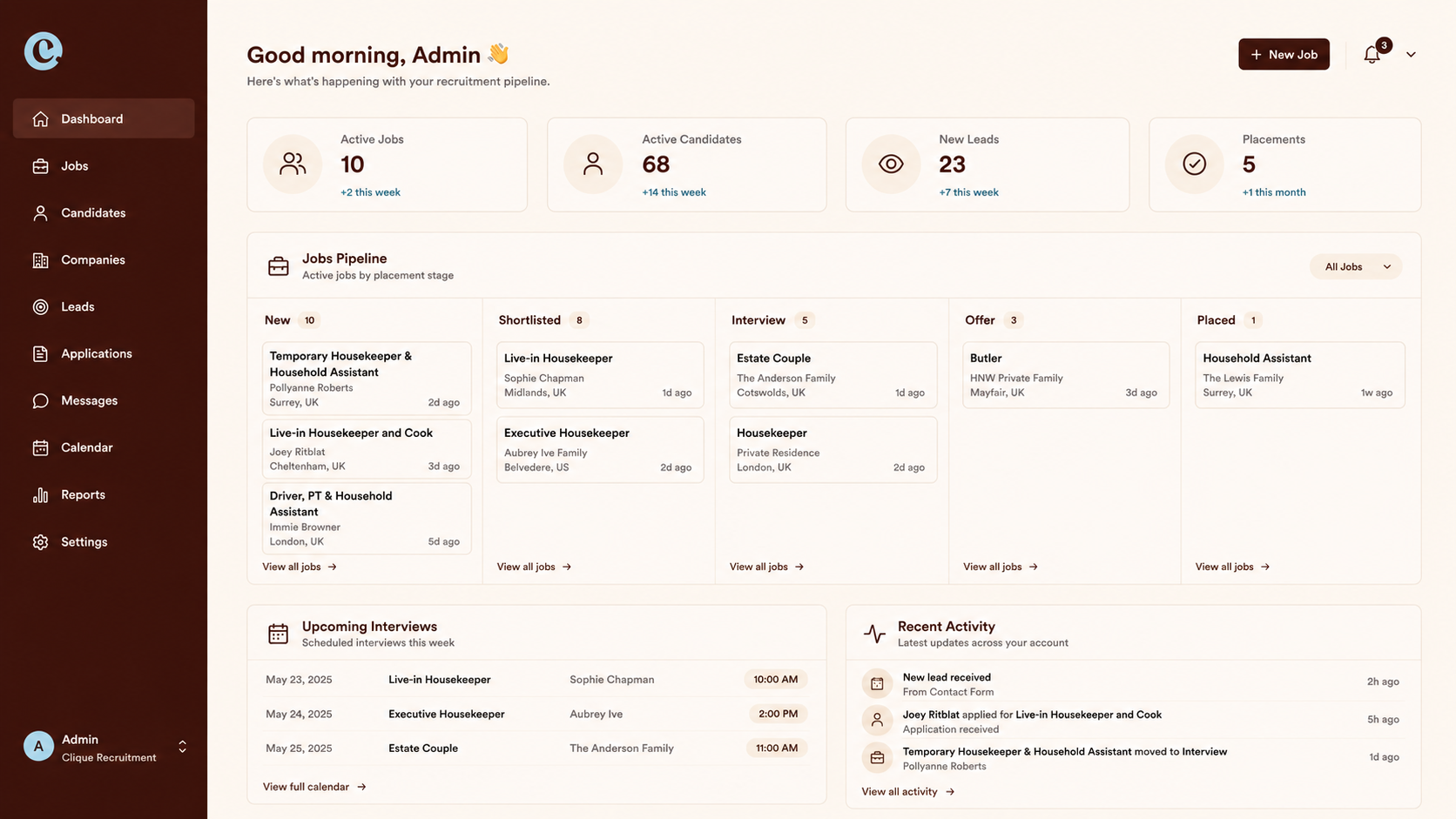Click the Placements checkmark icon
Viewport: 1456px width, 819px height.
[x=1195, y=164]
